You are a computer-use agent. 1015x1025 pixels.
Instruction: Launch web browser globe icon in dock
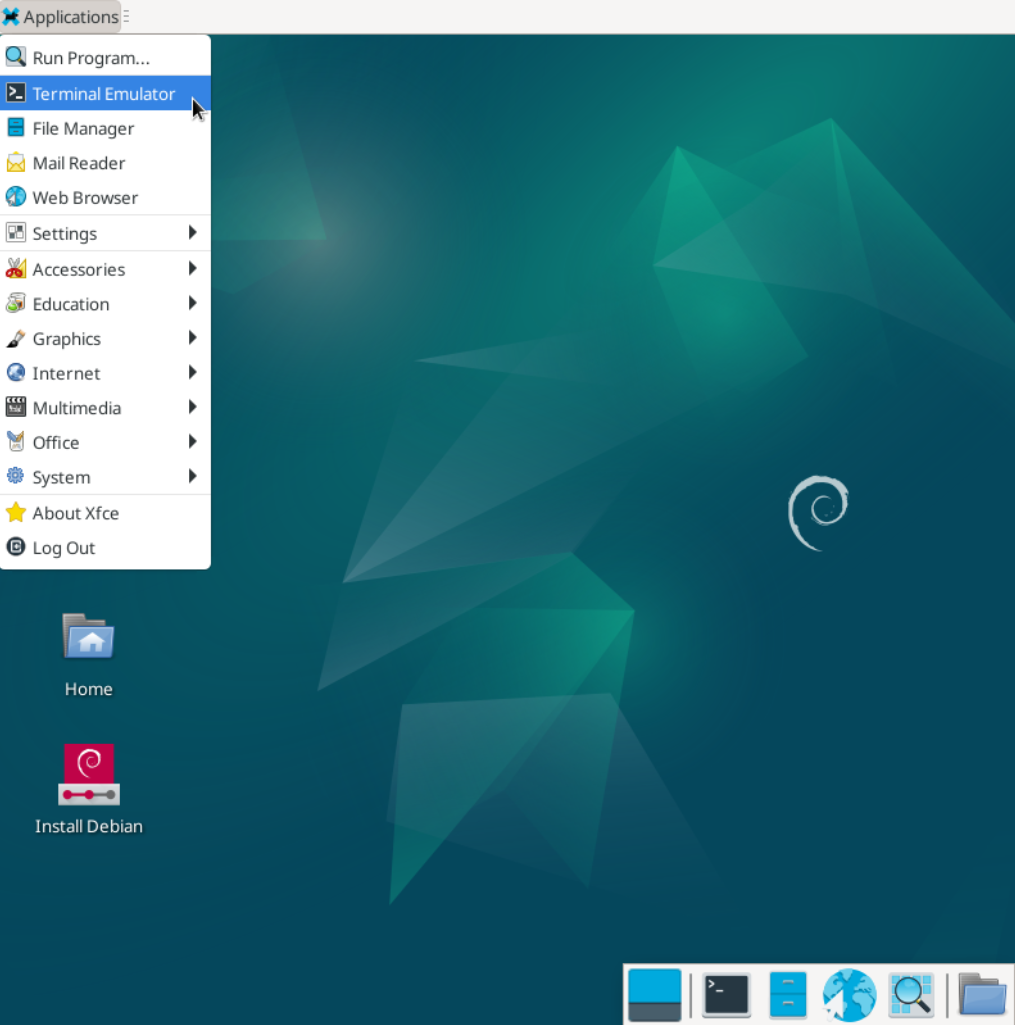coord(849,995)
